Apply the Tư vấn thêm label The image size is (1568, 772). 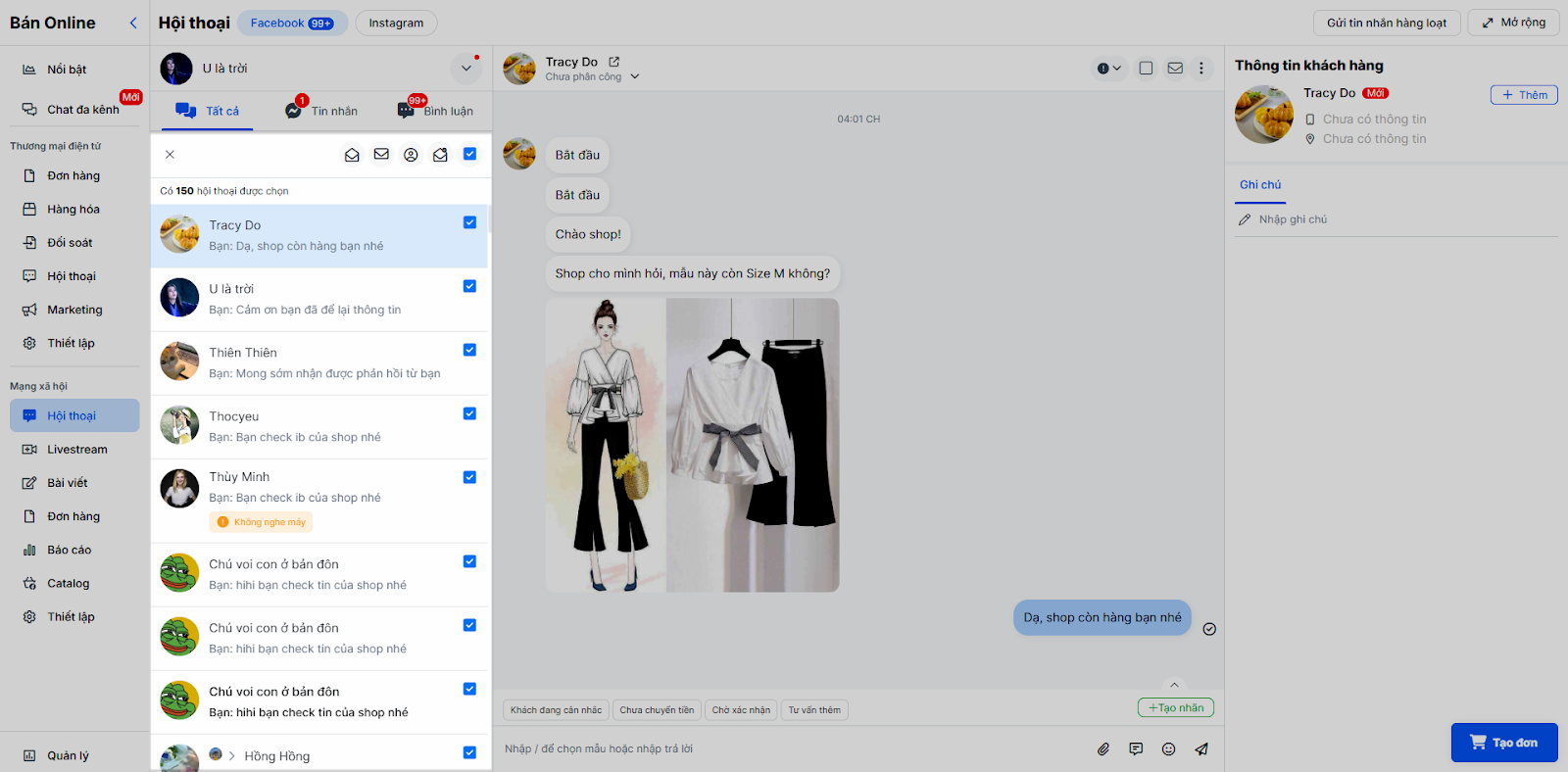[x=814, y=710]
